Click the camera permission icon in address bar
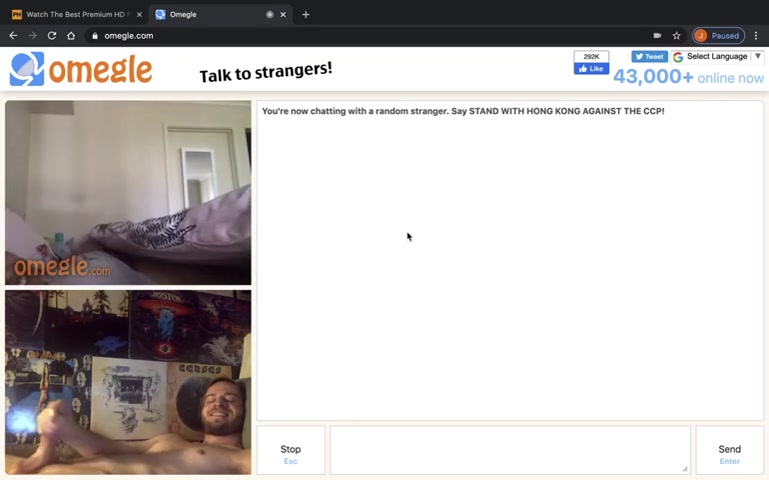 point(657,36)
